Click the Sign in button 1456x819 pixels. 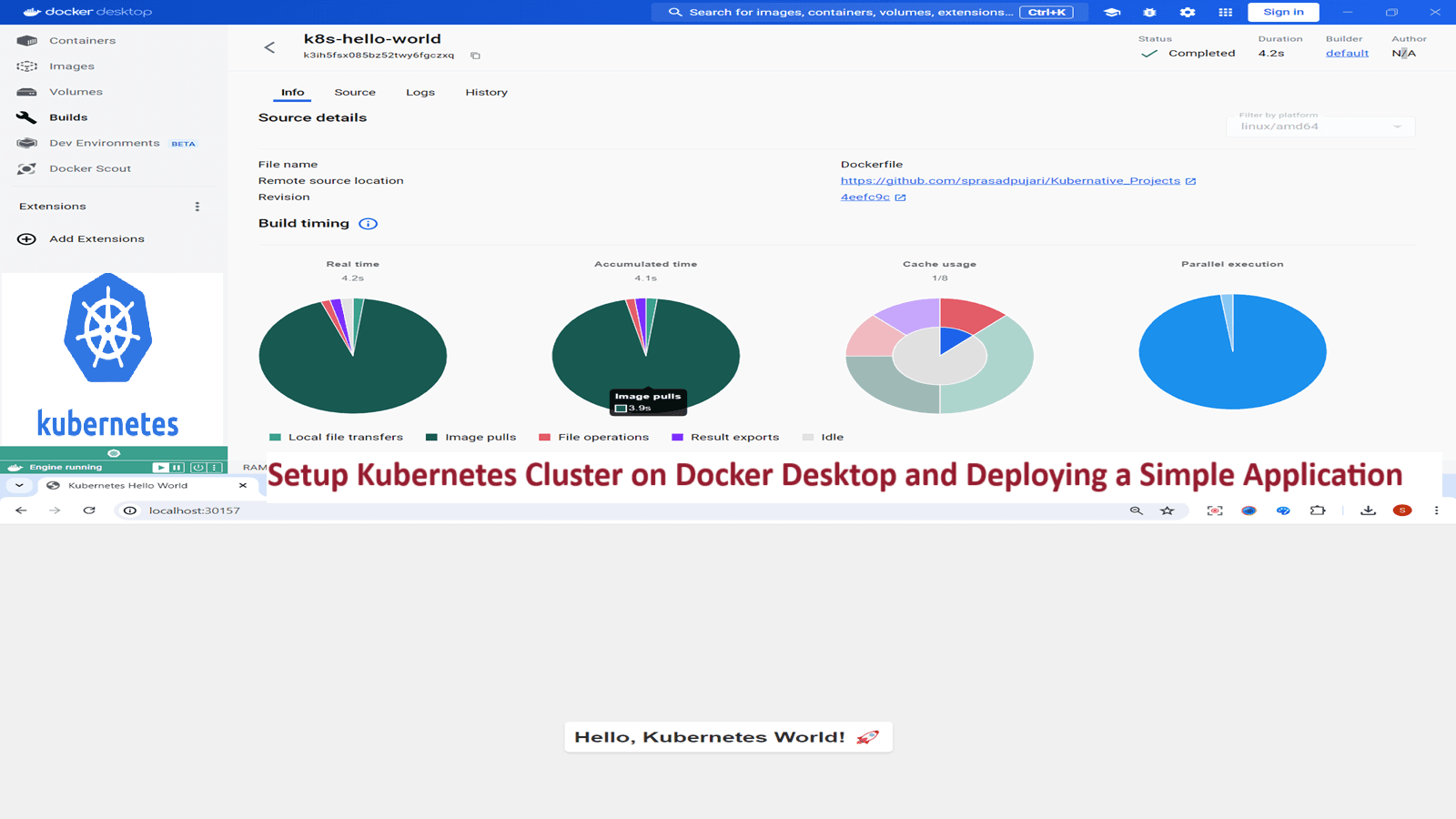click(1283, 12)
